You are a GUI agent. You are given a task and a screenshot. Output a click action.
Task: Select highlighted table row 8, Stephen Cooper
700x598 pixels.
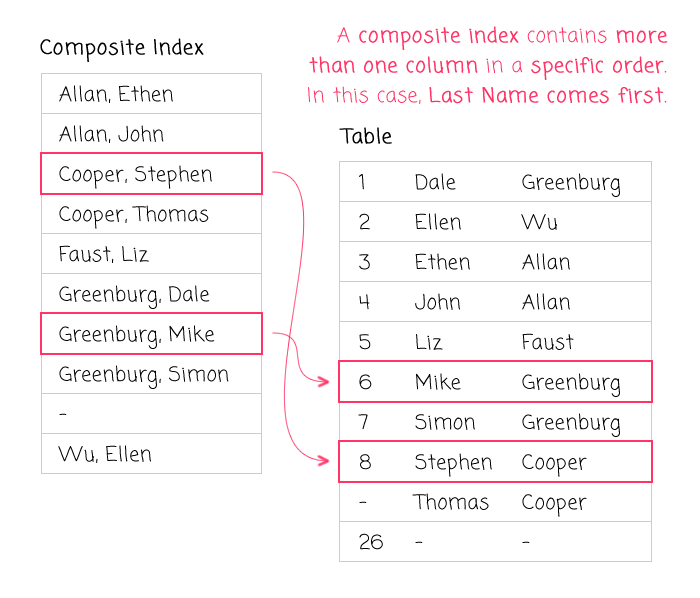[495, 462]
